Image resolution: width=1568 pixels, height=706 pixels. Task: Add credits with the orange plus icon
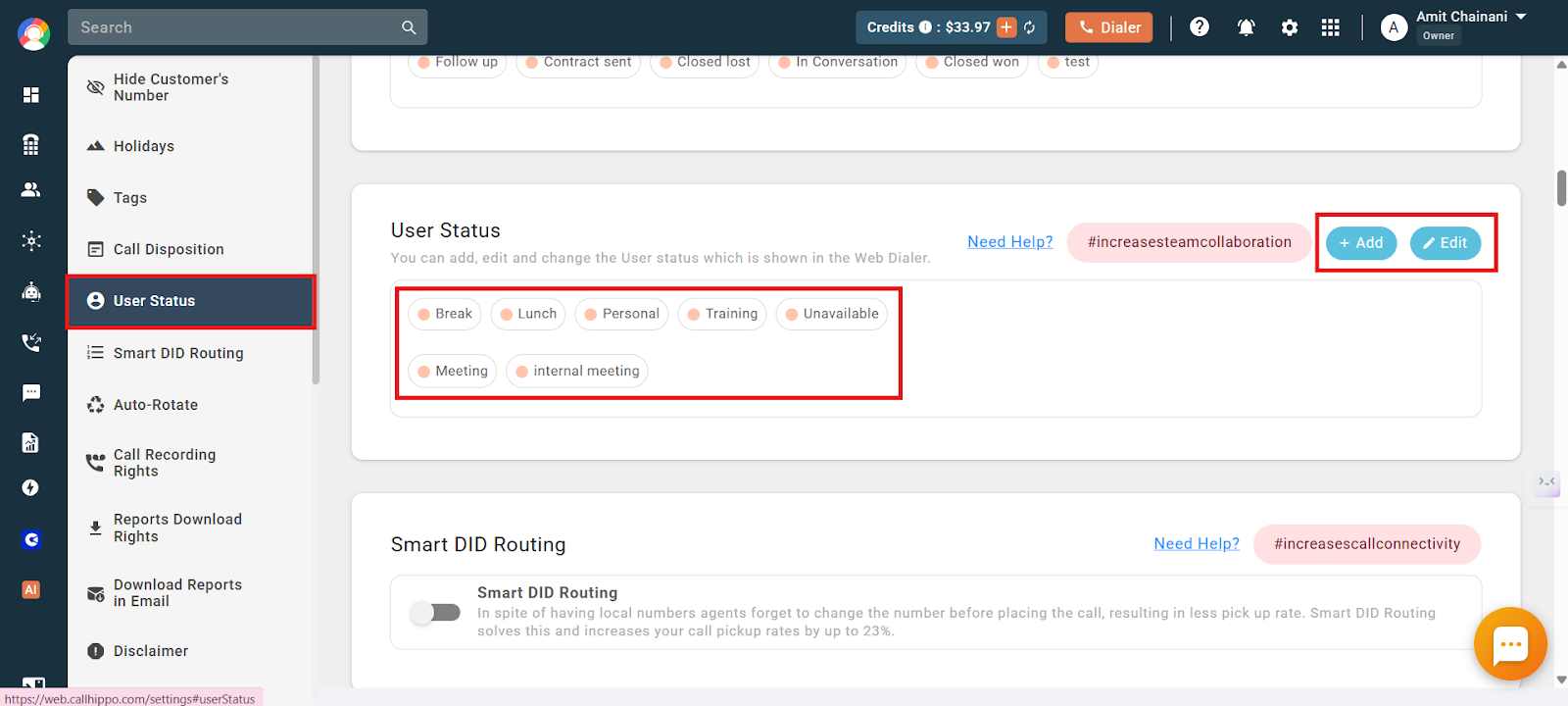pyautogui.click(x=1006, y=27)
